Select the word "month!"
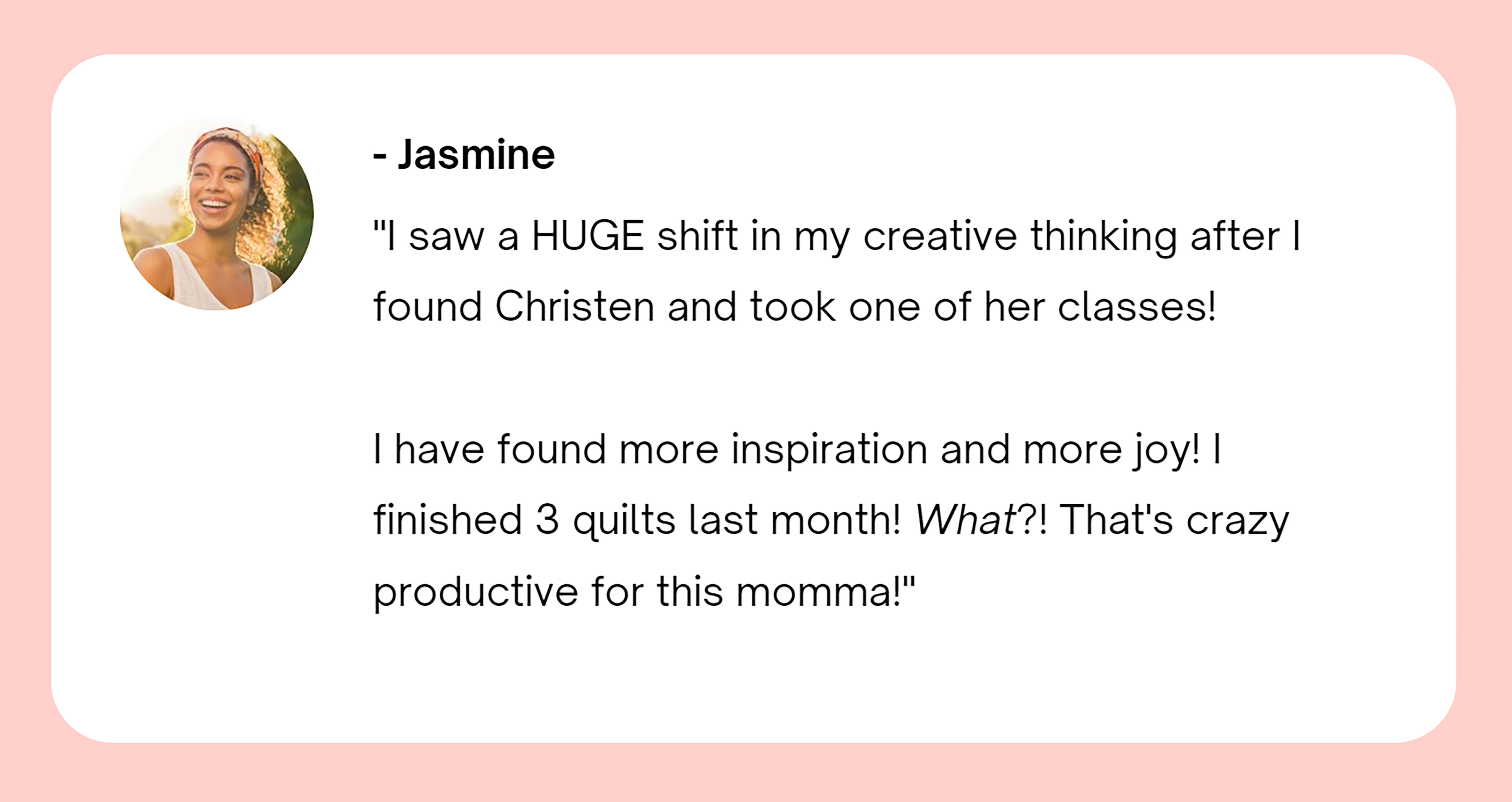 [835, 520]
